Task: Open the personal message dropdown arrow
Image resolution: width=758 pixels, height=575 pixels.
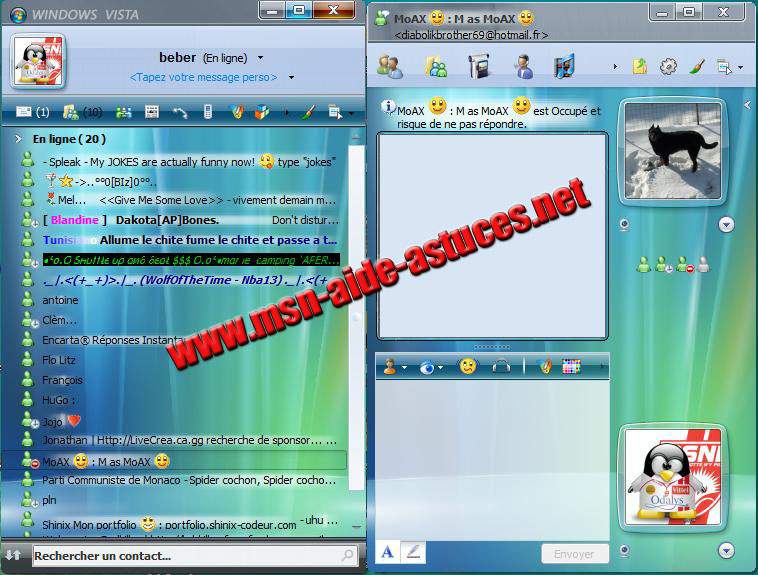Action: tap(292, 77)
